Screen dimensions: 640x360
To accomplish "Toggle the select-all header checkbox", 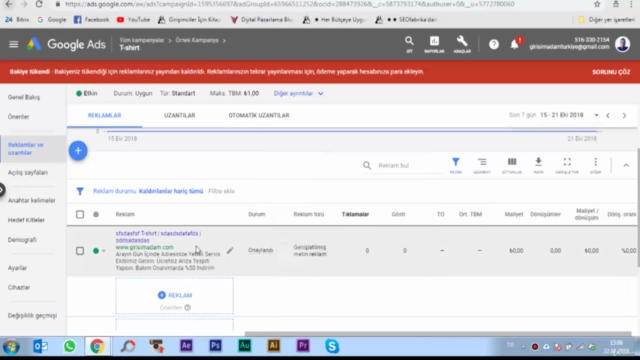I will pos(80,214).
